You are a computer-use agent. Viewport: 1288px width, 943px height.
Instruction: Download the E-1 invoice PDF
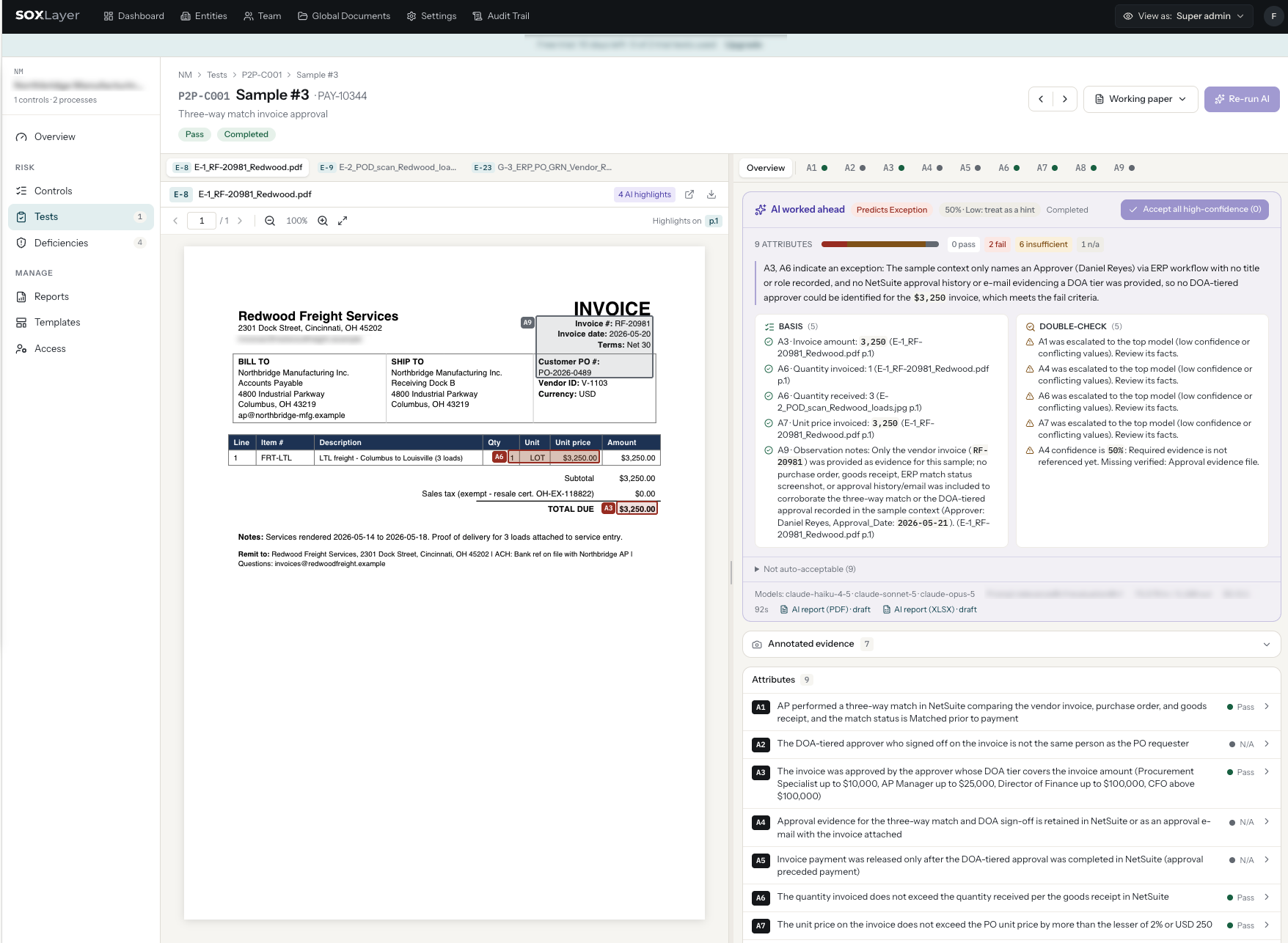(x=711, y=194)
